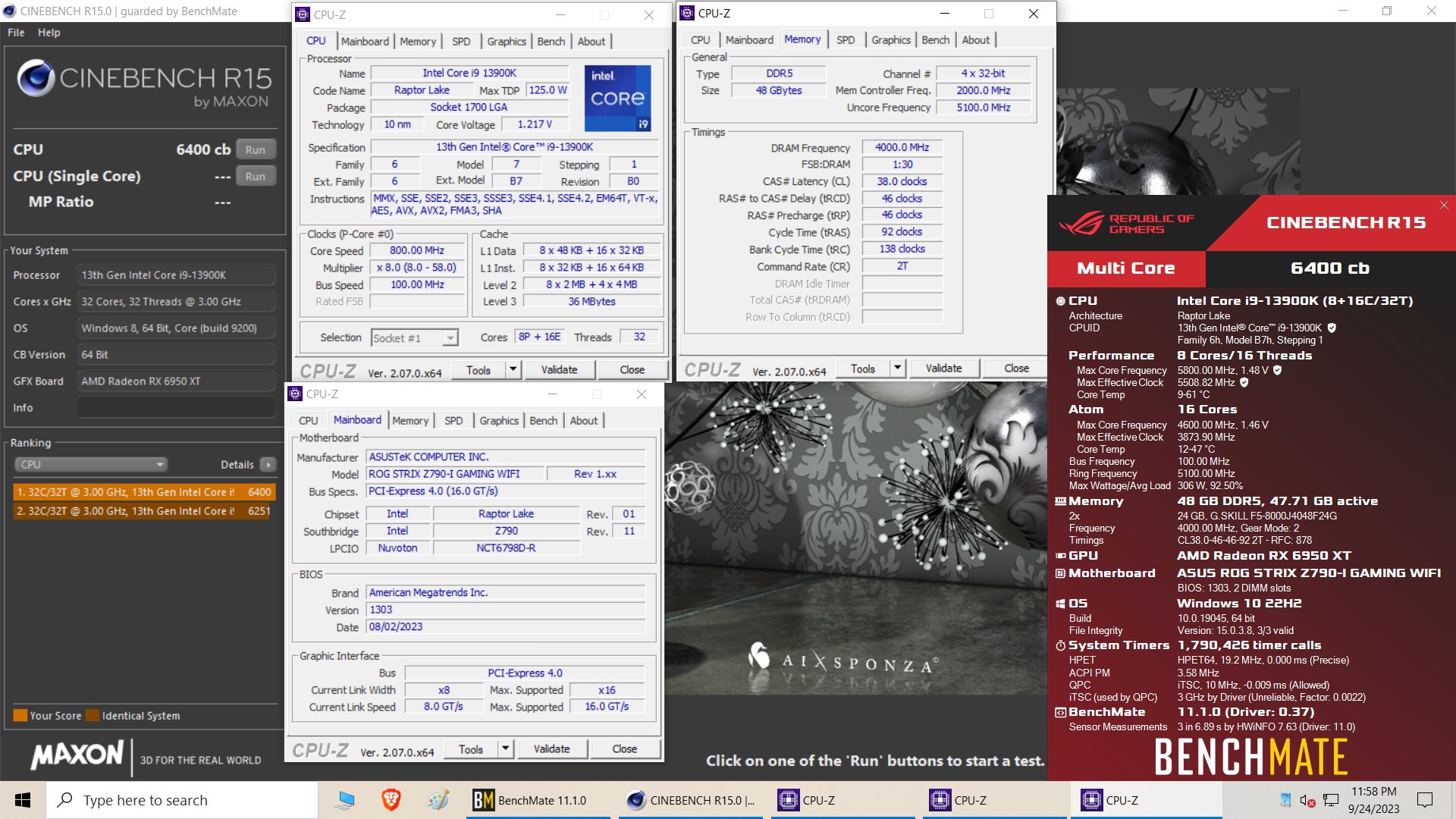Image resolution: width=1456 pixels, height=819 pixels.
Task: Switch to SPD tab in CPU window
Action: pyautogui.click(x=461, y=41)
